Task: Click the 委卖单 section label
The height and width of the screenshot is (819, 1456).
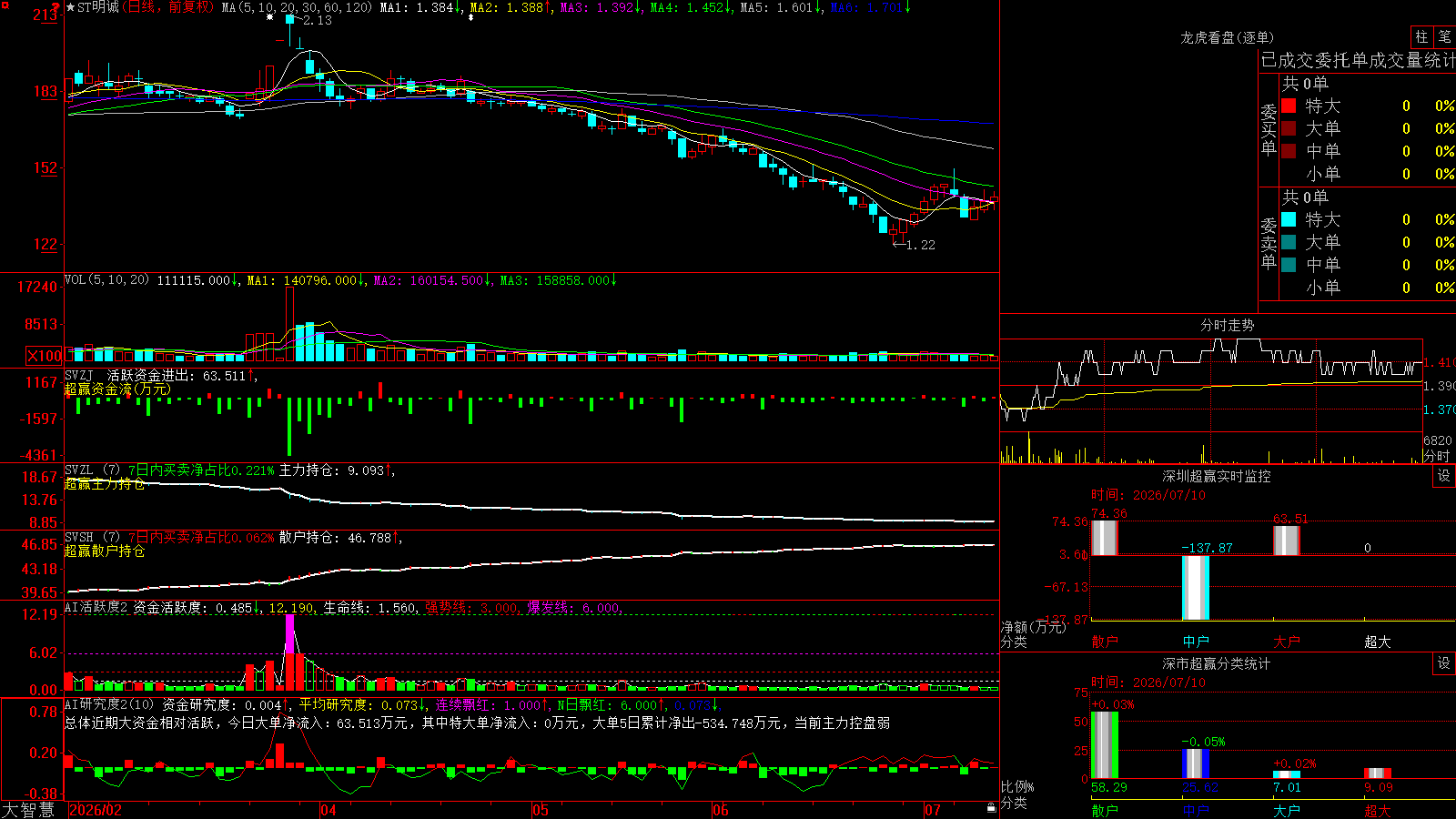Action: pos(1269,243)
